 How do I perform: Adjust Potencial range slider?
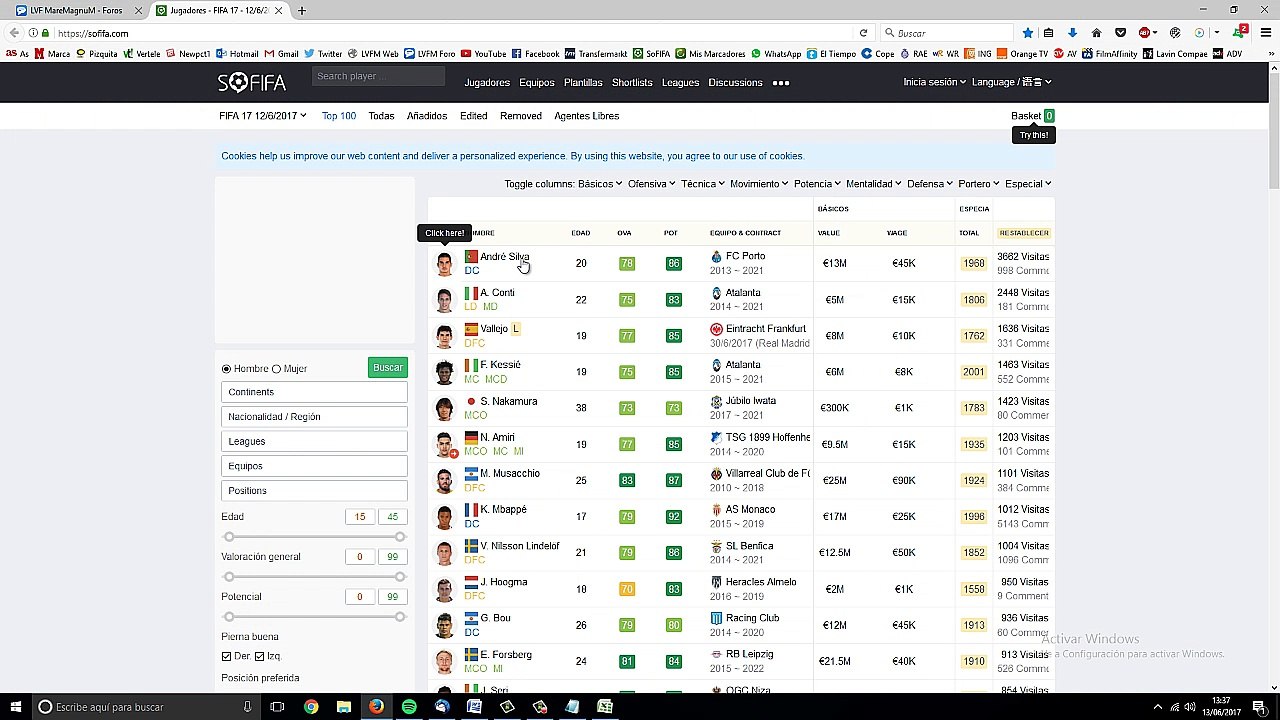tap(314, 617)
